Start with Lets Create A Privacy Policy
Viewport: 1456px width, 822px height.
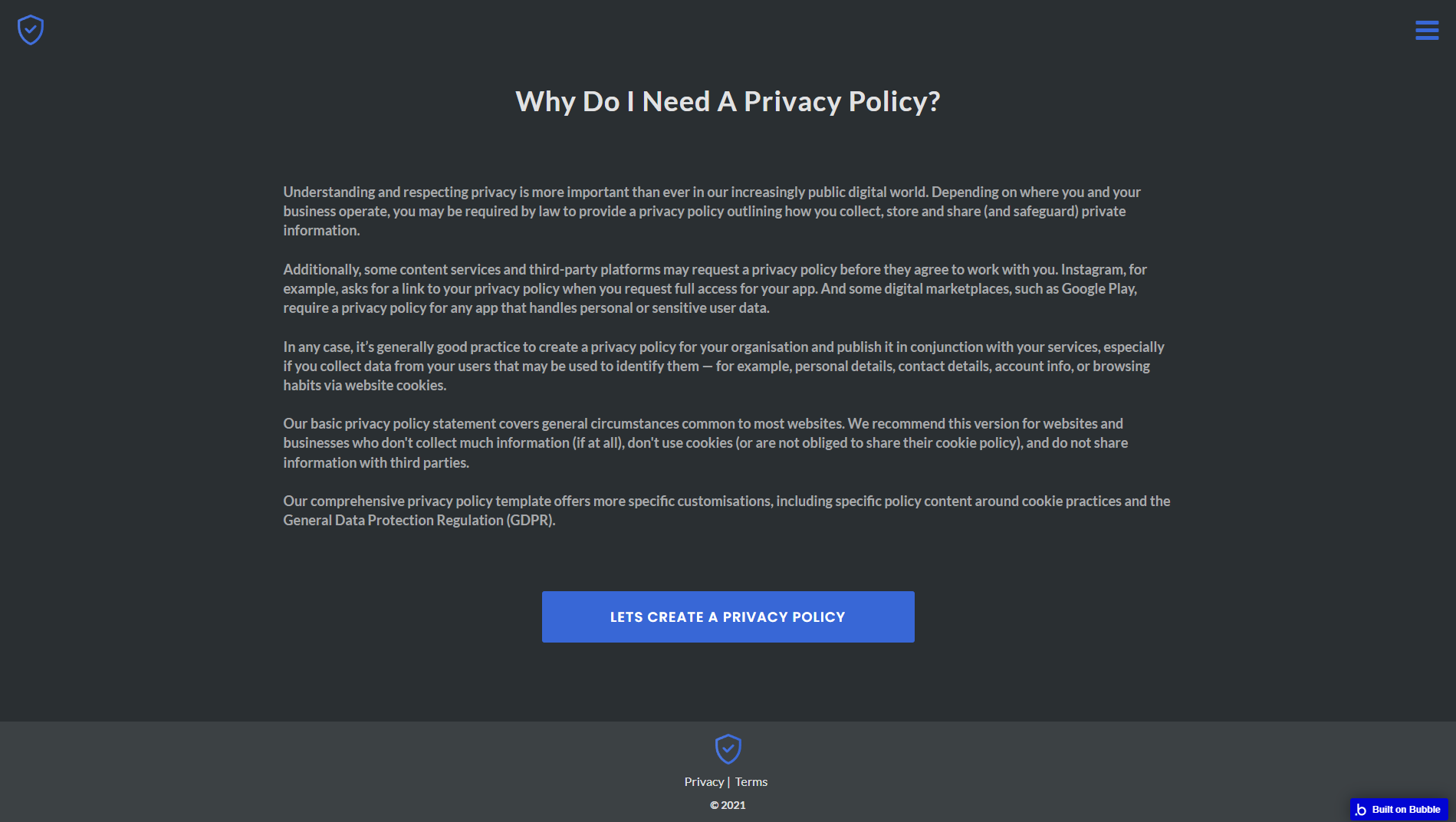click(728, 616)
